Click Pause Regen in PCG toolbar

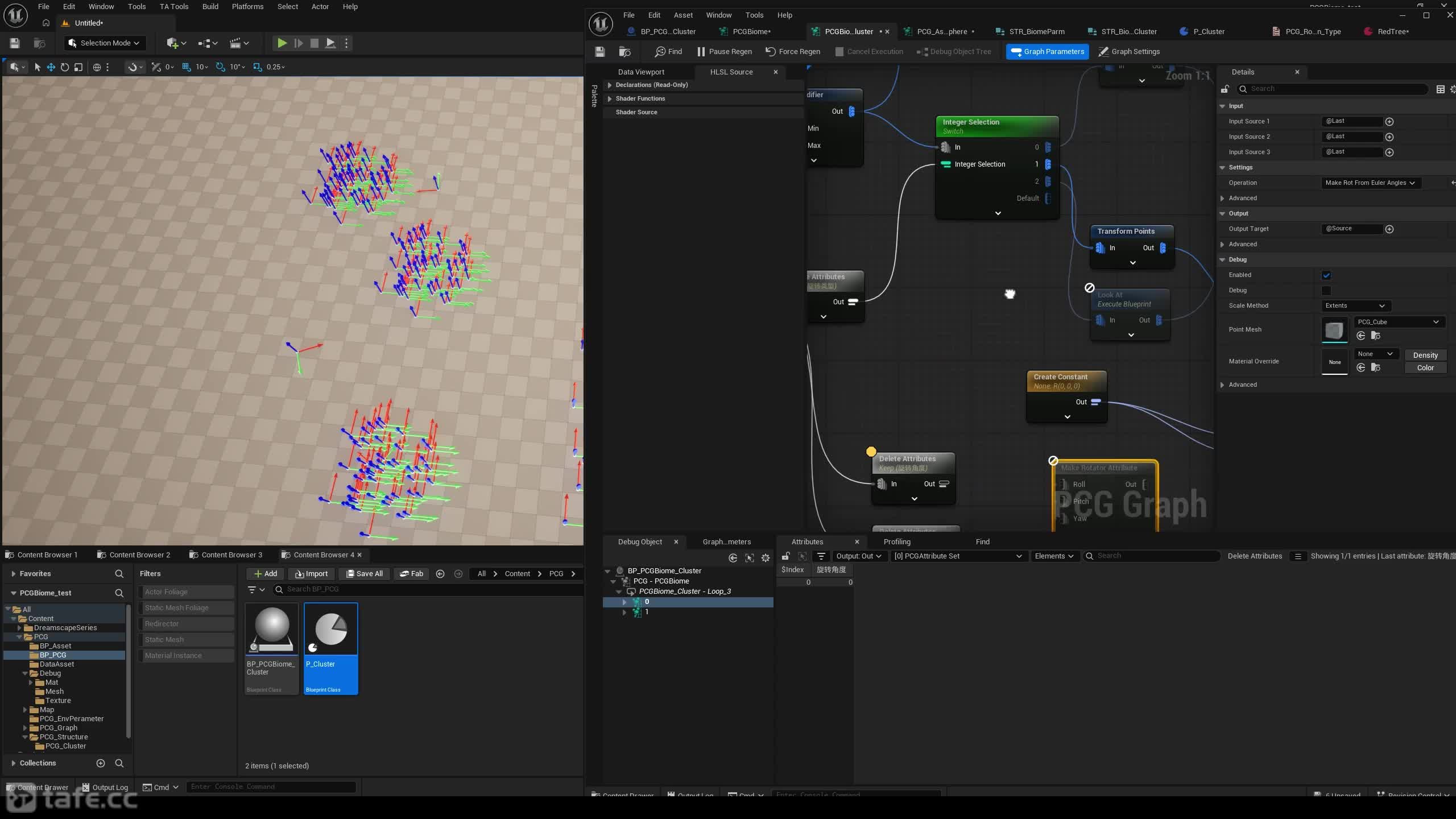click(x=724, y=51)
